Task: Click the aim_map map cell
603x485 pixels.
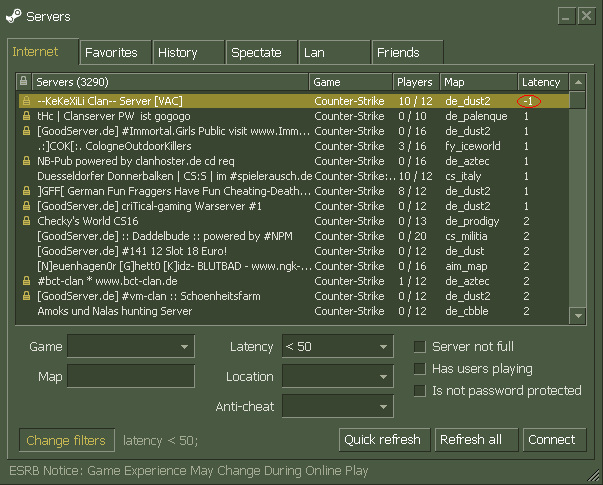Action: pyautogui.click(x=466, y=266)
